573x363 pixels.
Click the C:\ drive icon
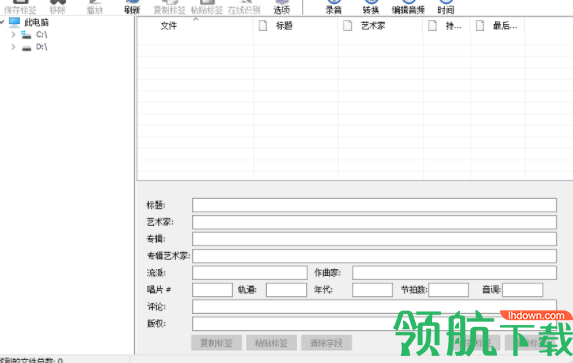coord(26,35)
